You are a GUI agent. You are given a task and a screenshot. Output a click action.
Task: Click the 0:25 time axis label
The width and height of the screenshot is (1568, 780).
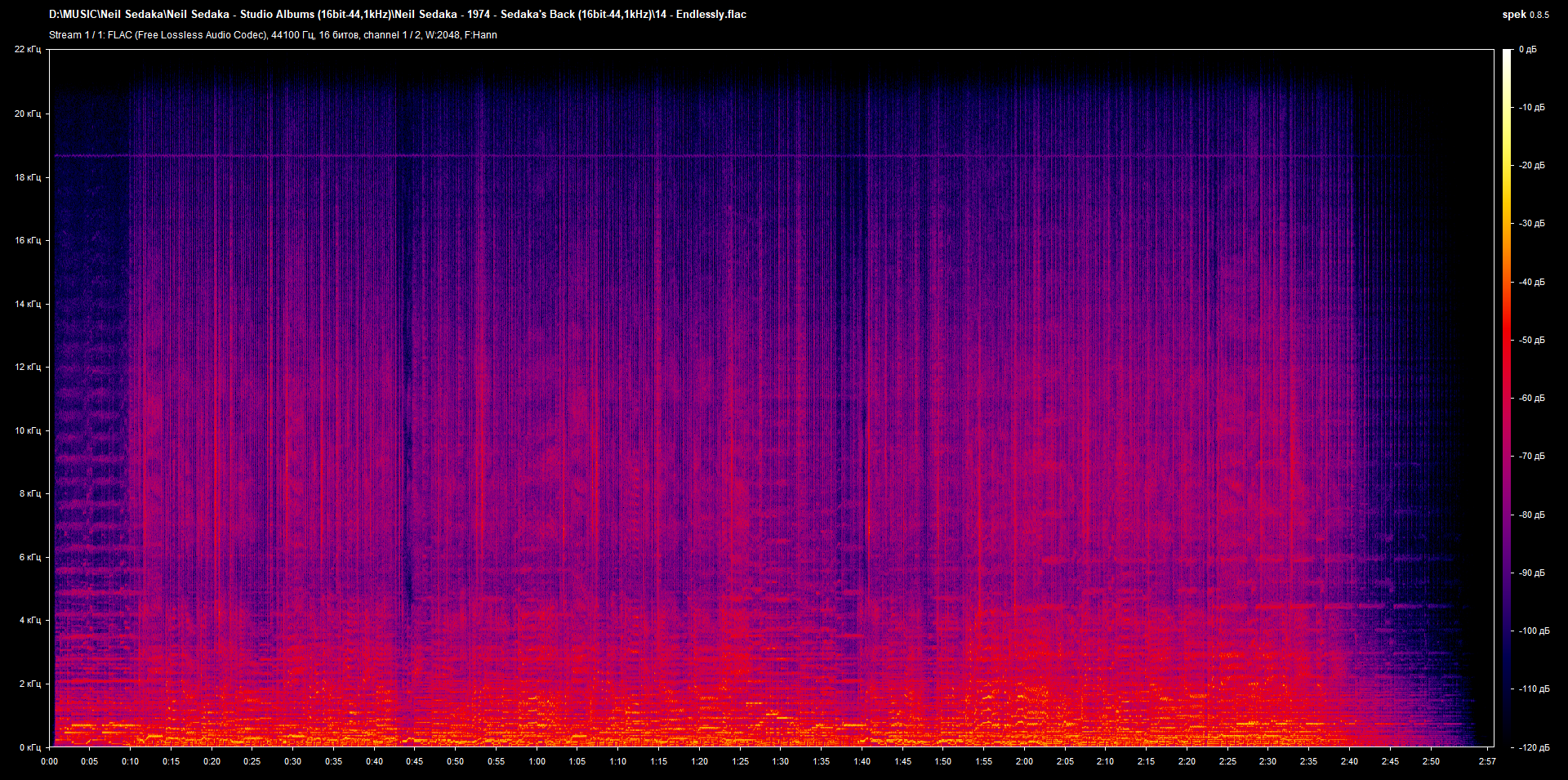coord(252,762)
